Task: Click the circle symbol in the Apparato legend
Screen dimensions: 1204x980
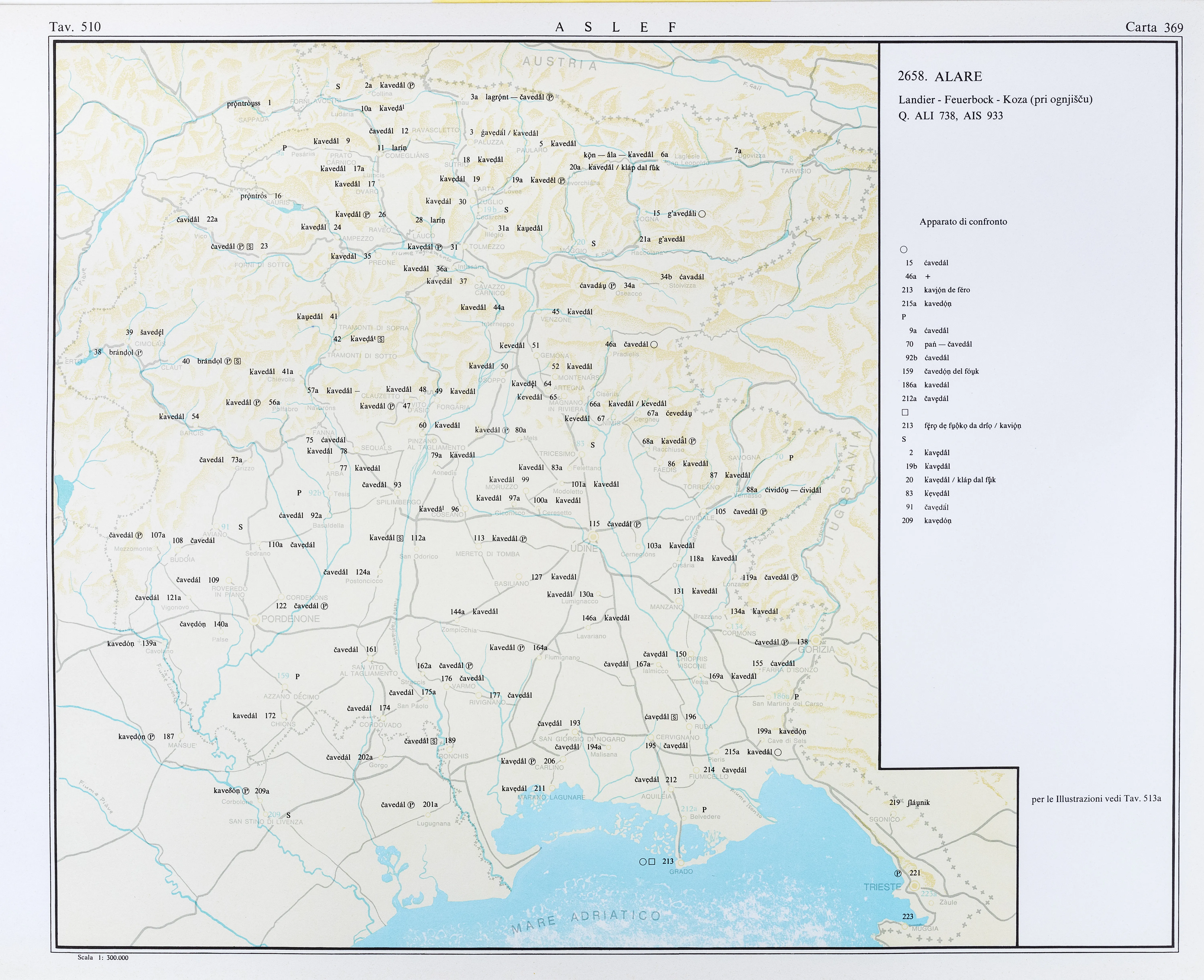Action: coord(904,250)
